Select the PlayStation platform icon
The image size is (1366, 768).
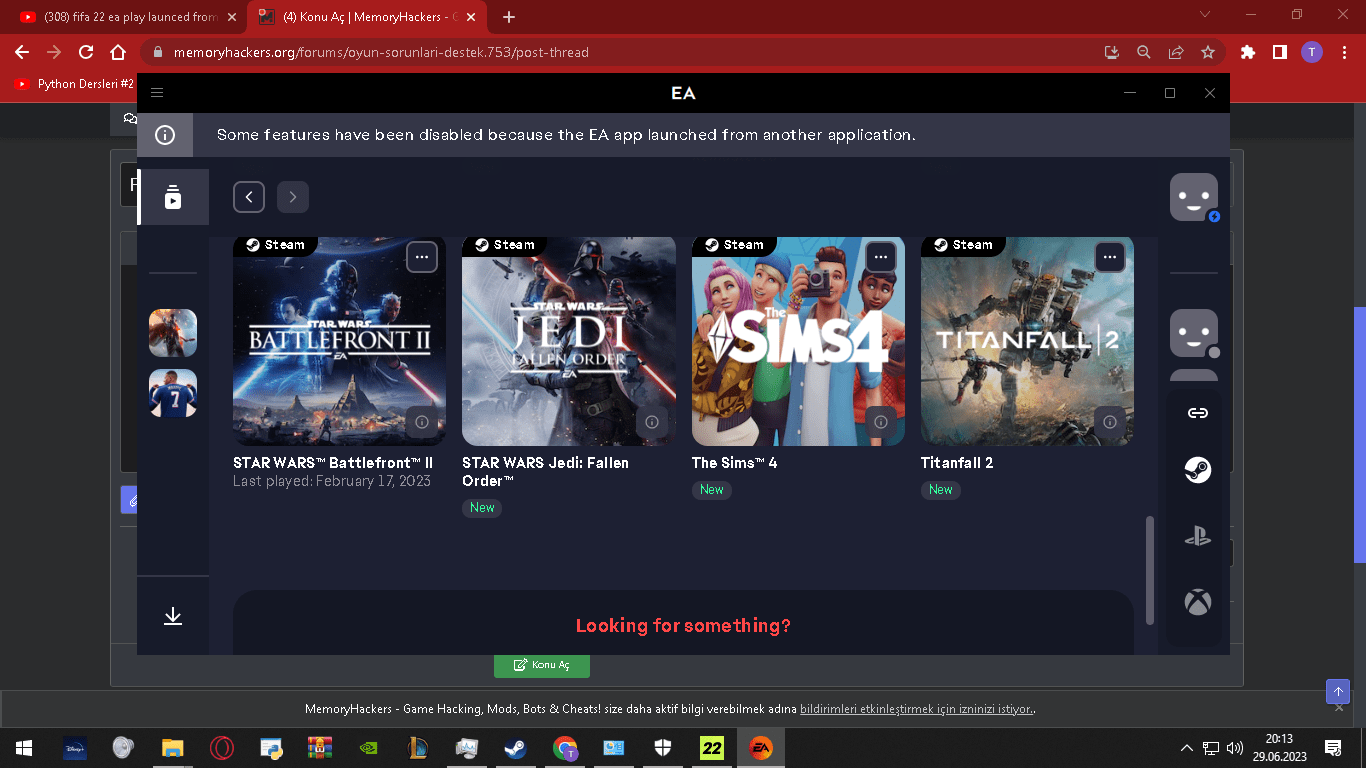click(x=1197, y=537)
